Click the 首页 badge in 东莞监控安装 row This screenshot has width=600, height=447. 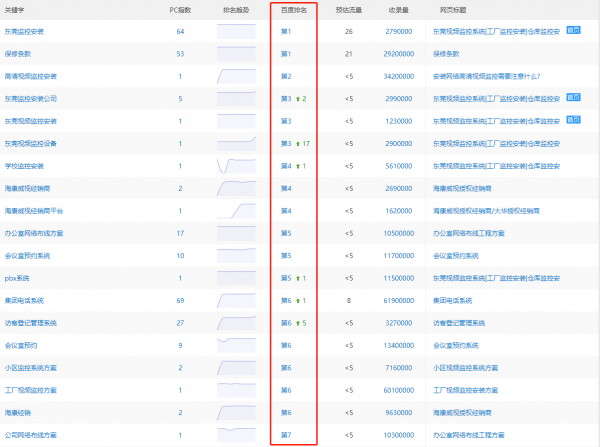[574, 31]
